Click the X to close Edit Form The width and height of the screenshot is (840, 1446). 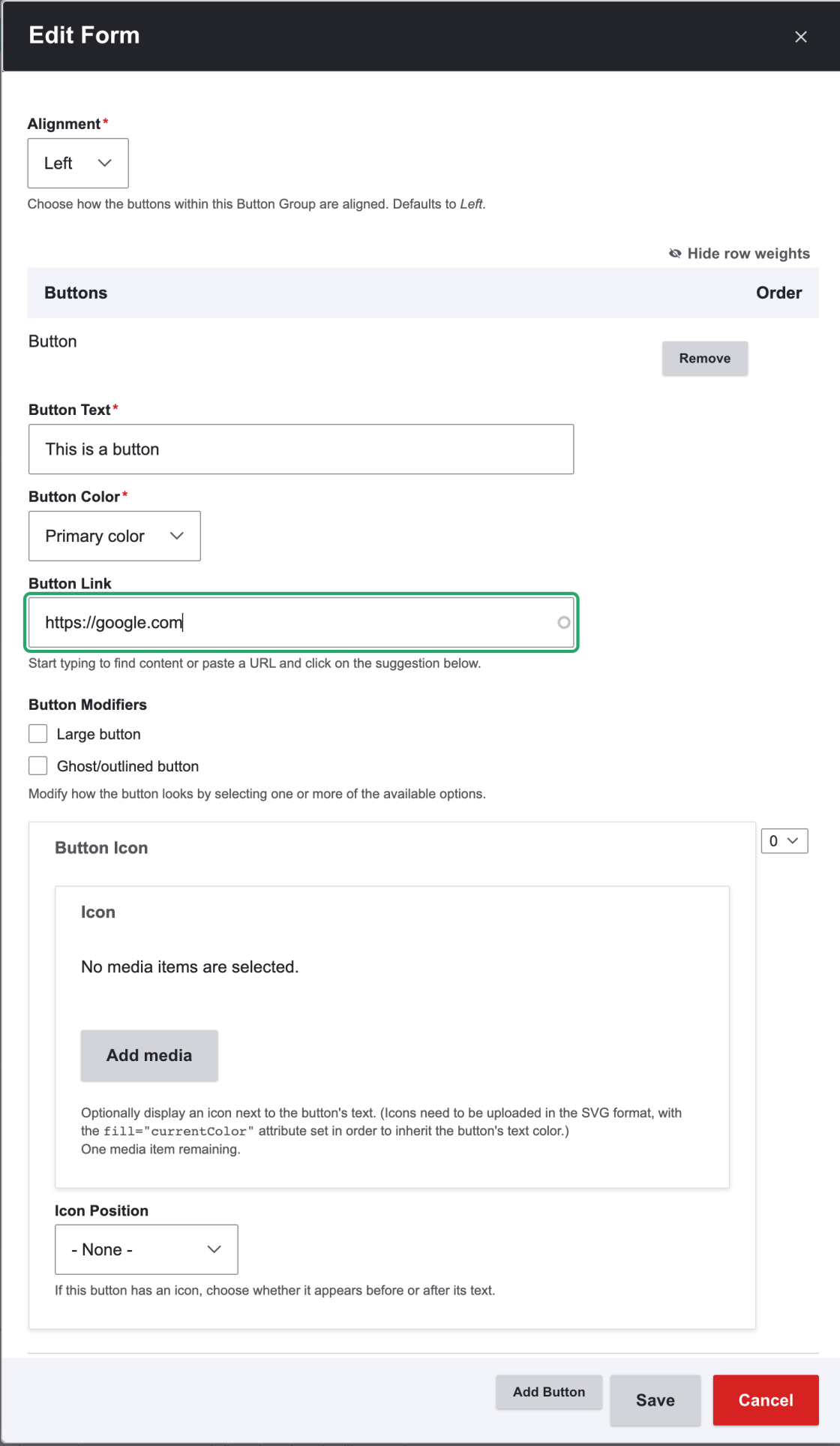[x=800, y=36]
